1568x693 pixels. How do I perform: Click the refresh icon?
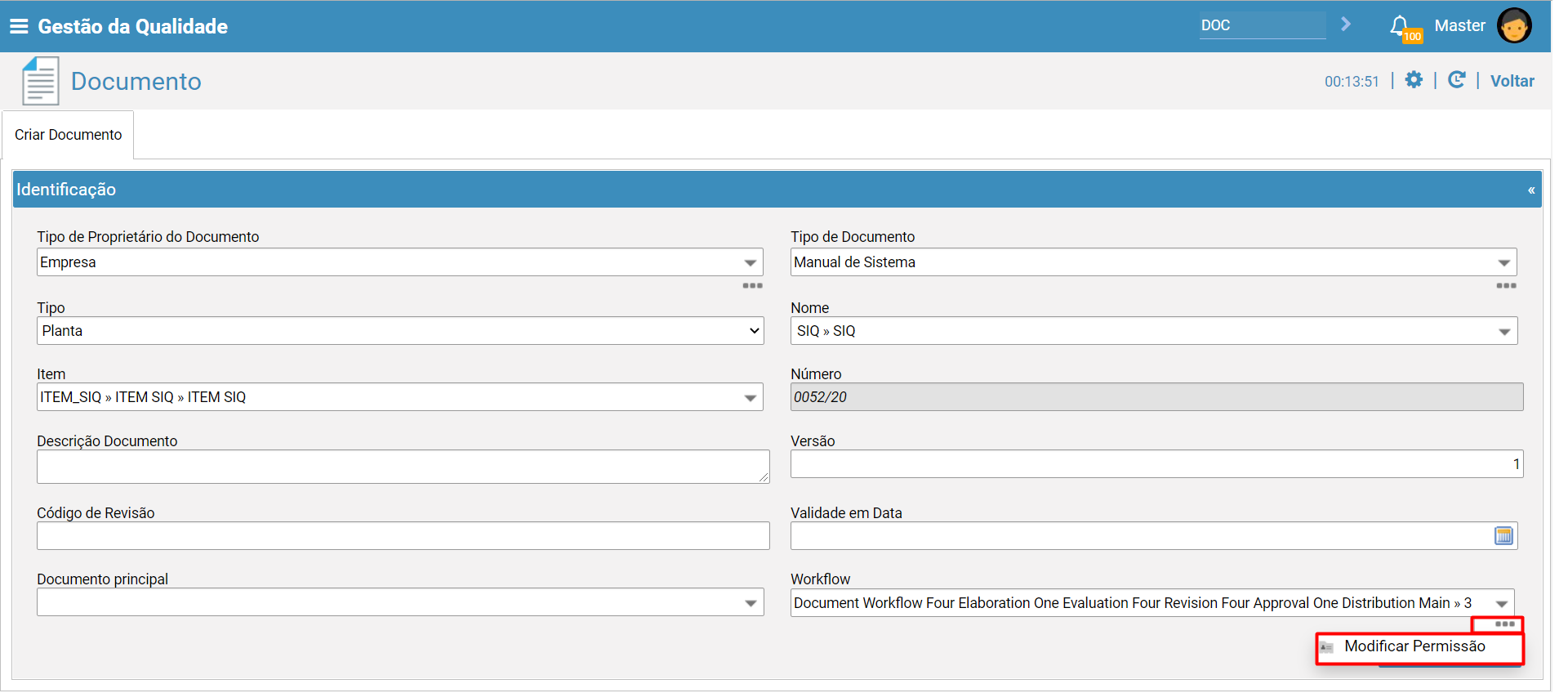click(1456, 80)
